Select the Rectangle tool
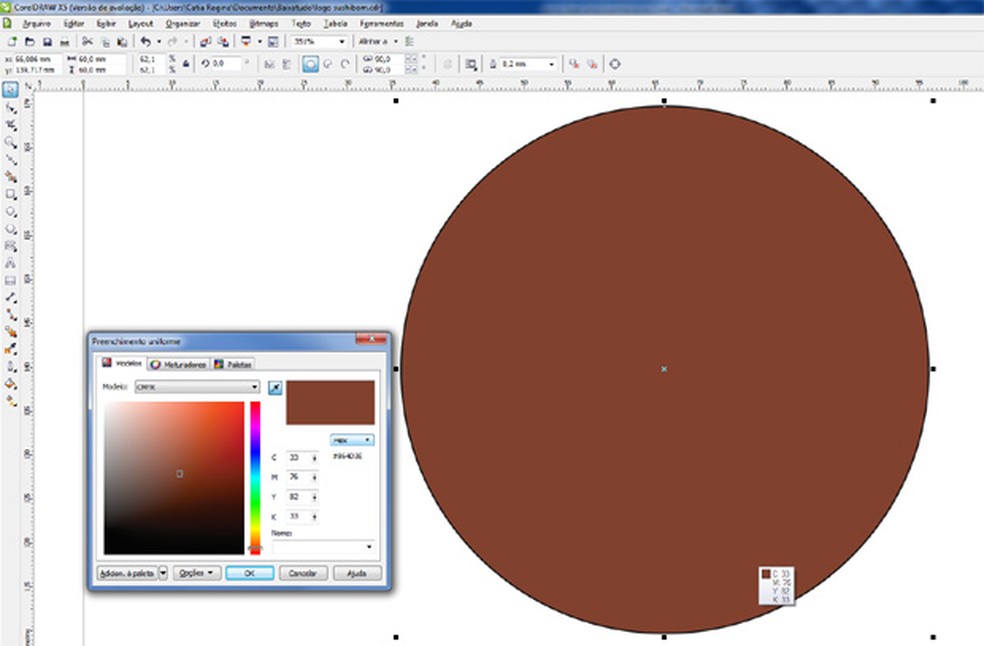The height and width of the screenshot is (646, 984). (10, 194)
